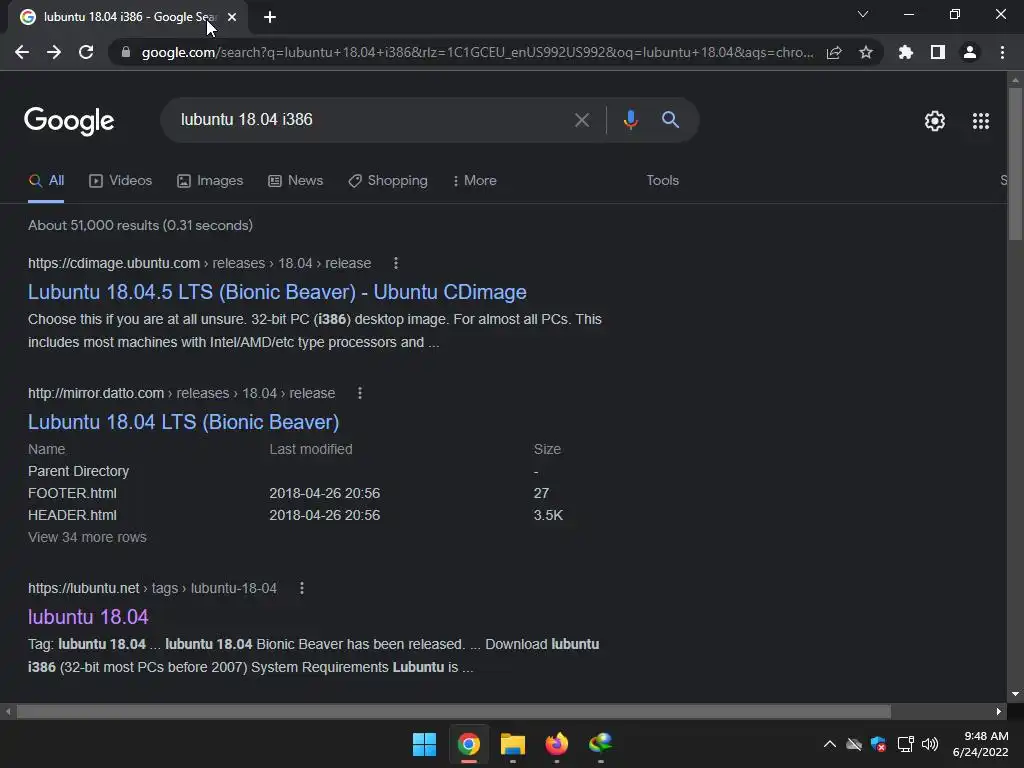This screenshot has width=1024, height=768.
Task: Open clock and date 9:48 AM
Action: (980, 744)
